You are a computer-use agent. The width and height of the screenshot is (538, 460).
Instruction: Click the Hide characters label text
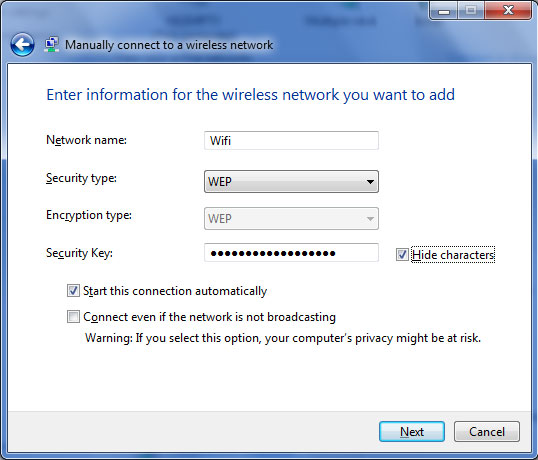point(453,255)
